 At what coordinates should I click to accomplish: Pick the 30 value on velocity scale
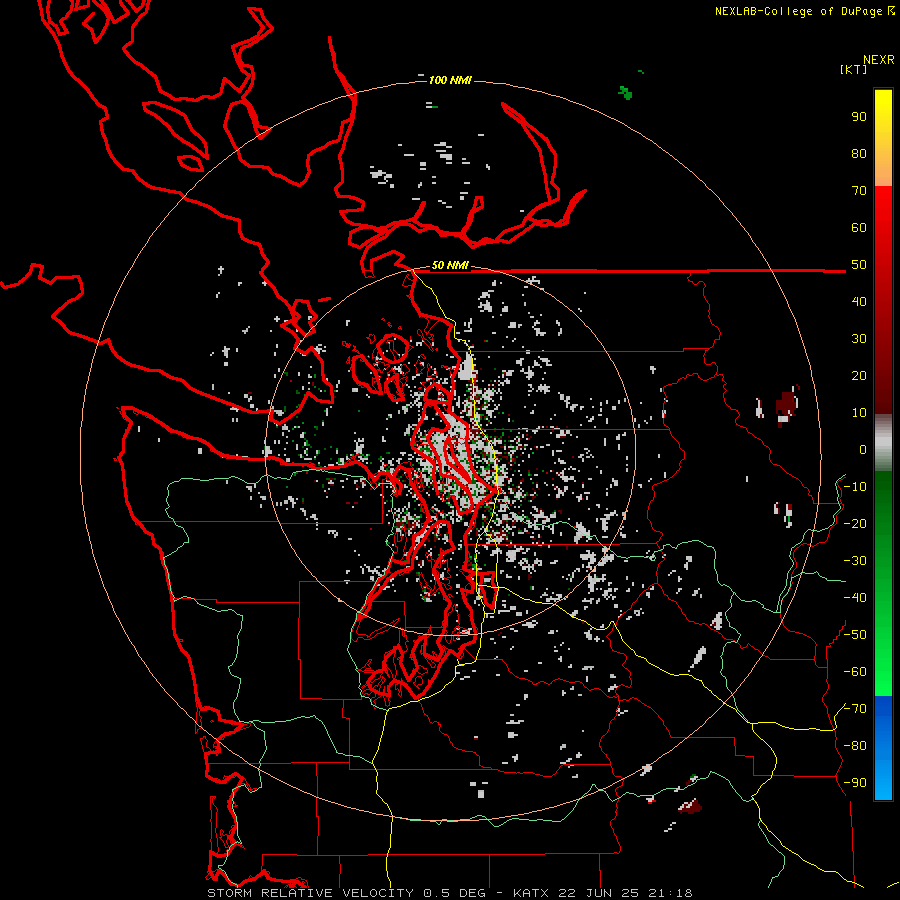859,339
